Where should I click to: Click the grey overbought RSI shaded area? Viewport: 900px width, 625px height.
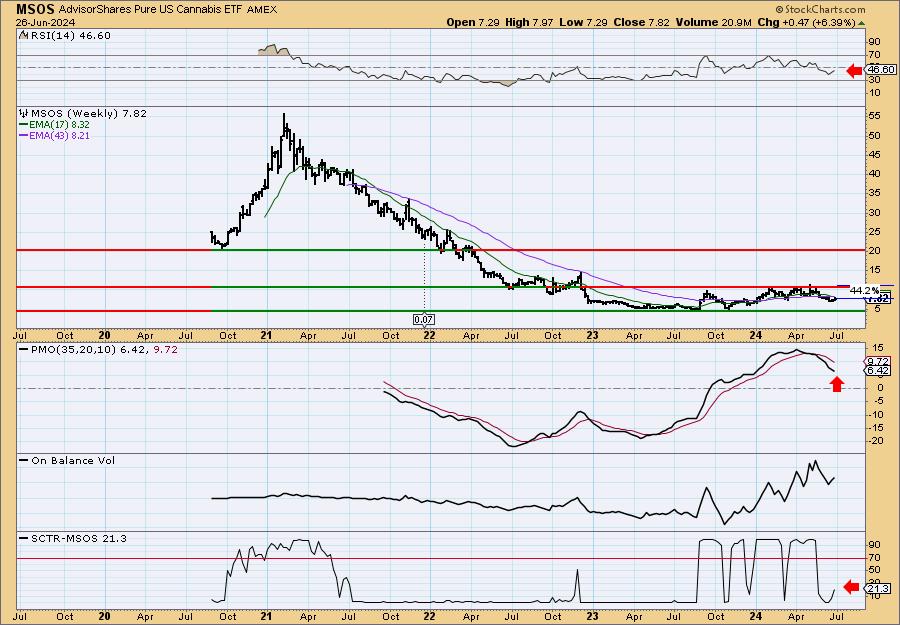tap(273, 50)
